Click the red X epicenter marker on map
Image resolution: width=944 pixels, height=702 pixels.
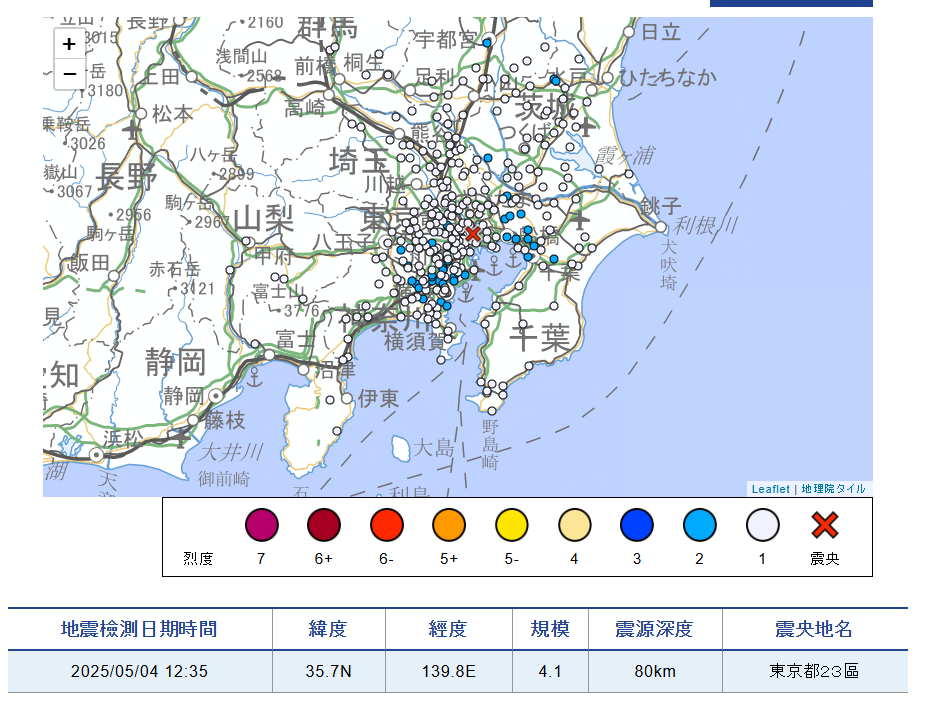473,234
